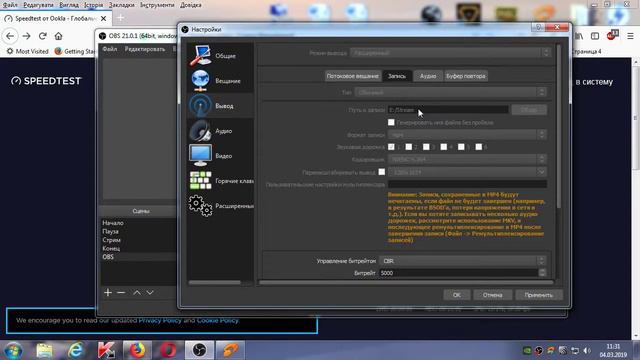This screenshot has width=640, height=360.
Task: Check audio track 4
Action: pos(444,147)
